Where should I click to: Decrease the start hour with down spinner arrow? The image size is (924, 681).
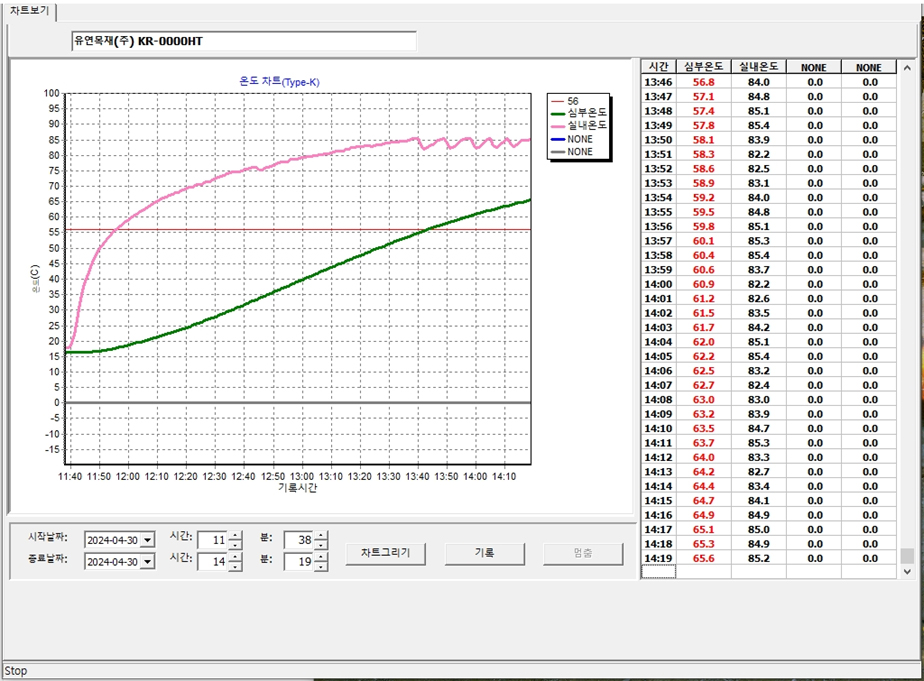[235, 545]
